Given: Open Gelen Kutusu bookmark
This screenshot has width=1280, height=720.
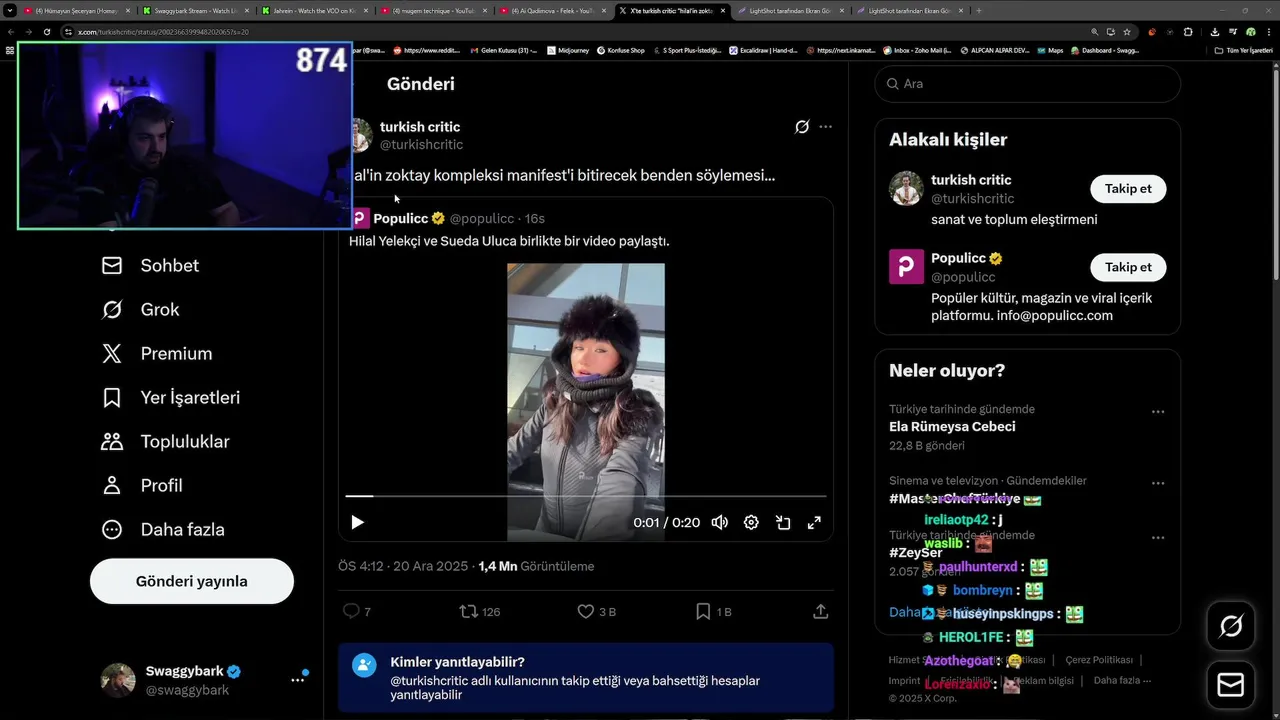Looking at the screenshot, I should pyautogui.click(x=502, y=50).
